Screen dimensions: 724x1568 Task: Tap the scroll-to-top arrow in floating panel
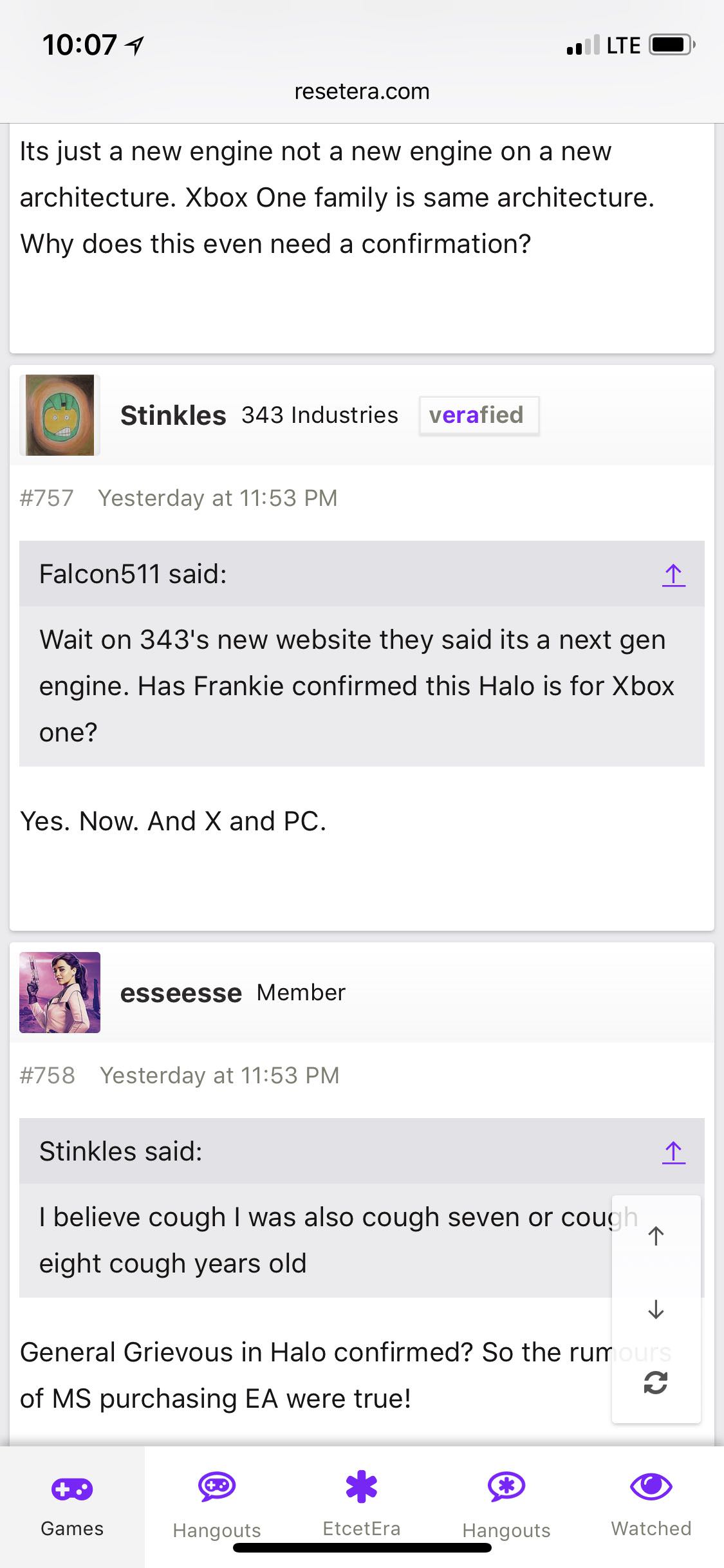[656, 1235]
